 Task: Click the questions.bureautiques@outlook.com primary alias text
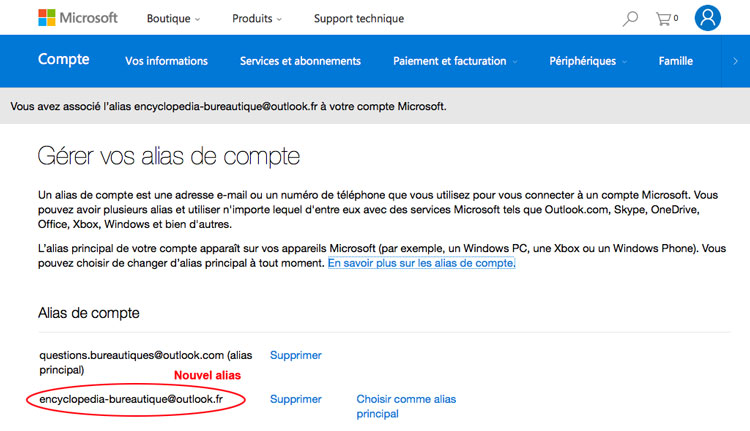pos(132,355)
